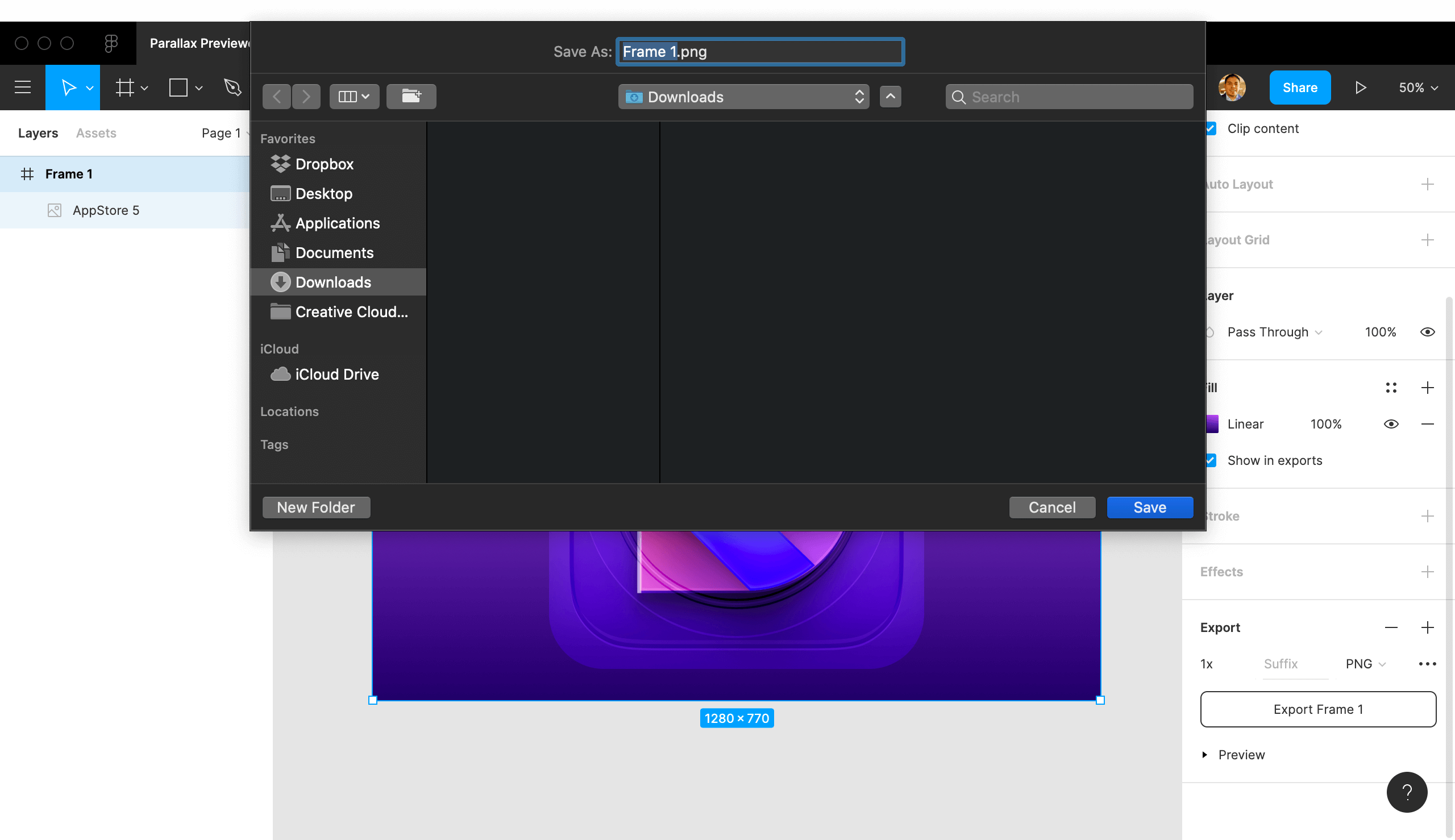The width and height of the screenshot is (1455, 840).
Task: Click new folder icon in dialog toolbar
Action: pos(411,97)
